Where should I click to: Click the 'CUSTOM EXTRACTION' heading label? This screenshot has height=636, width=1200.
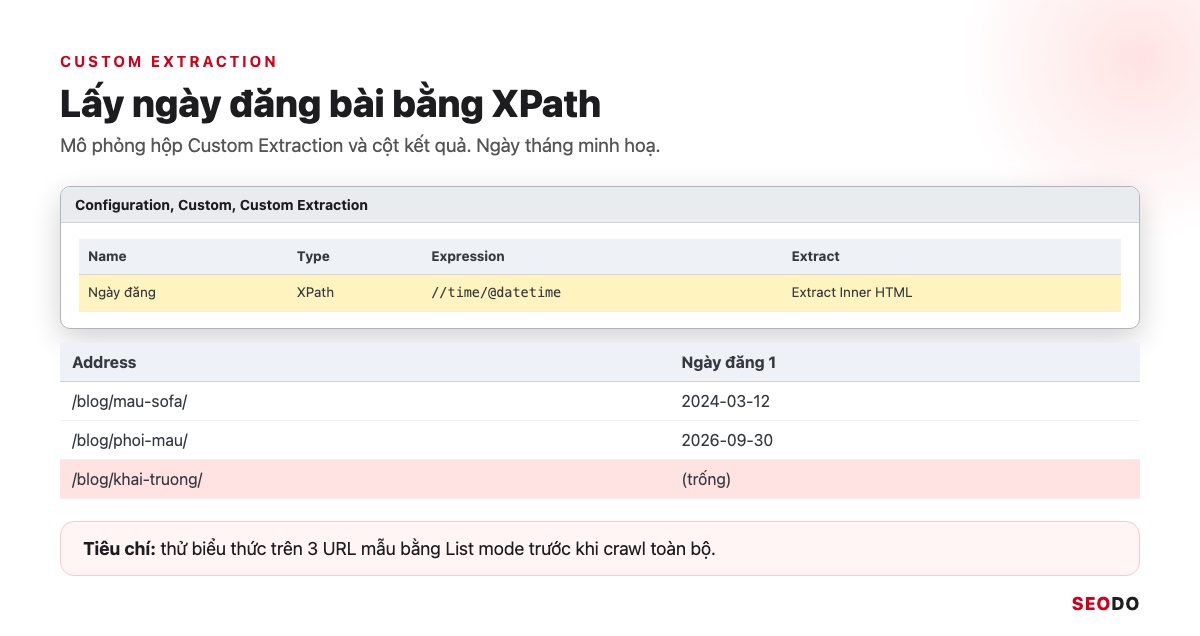(x=168, y=61)
